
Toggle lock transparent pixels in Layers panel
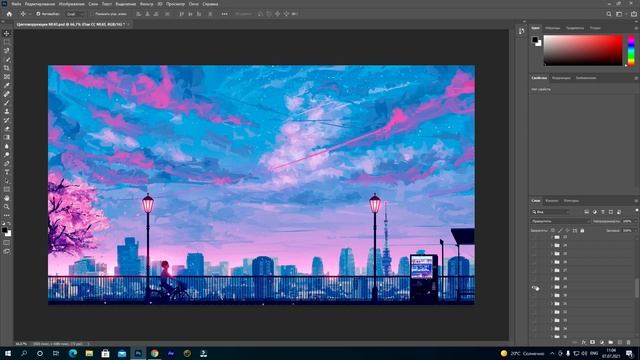(x=553, y=231)
